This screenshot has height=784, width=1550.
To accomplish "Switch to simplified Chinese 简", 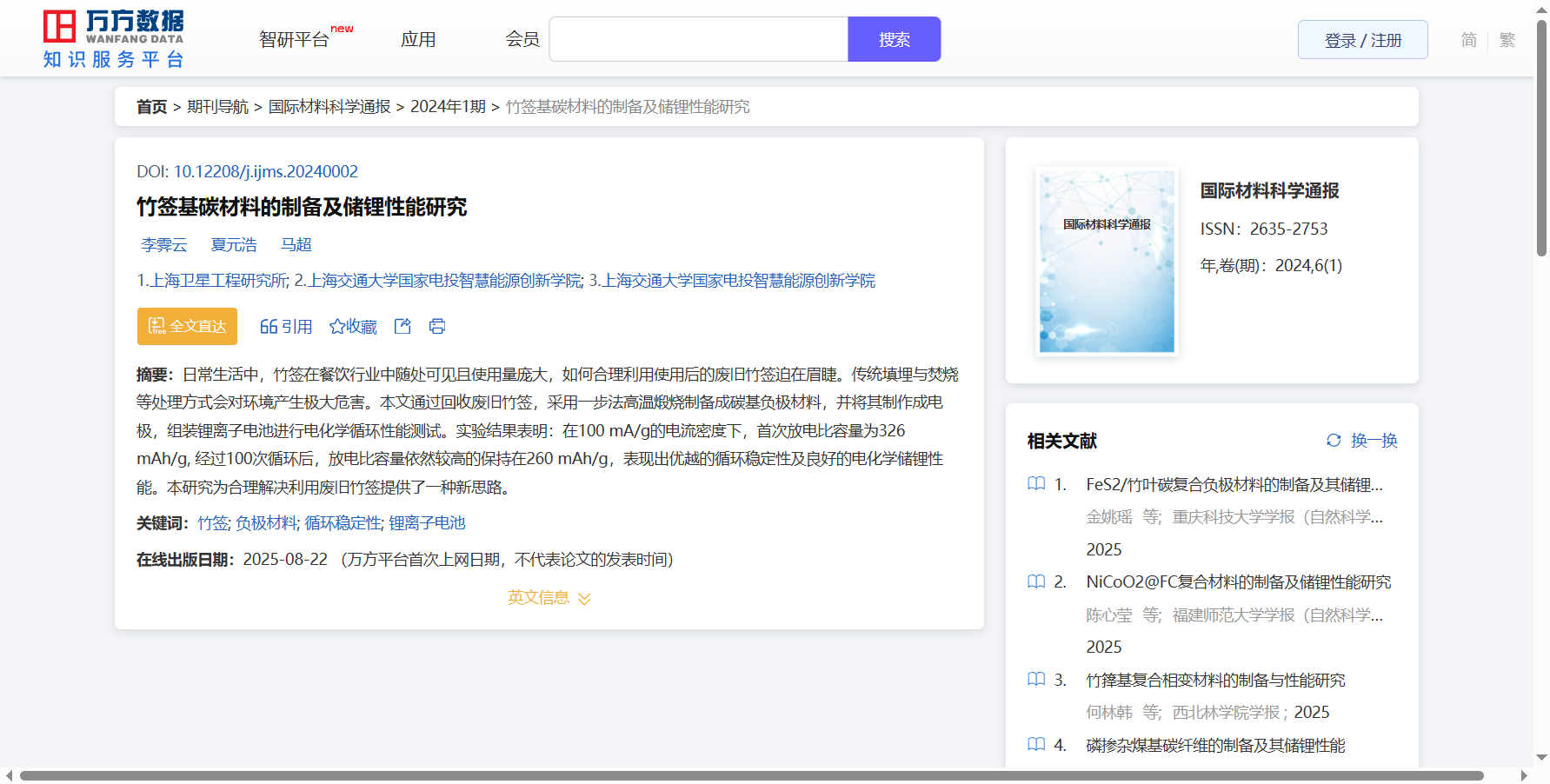I will tap(1468, 40).
